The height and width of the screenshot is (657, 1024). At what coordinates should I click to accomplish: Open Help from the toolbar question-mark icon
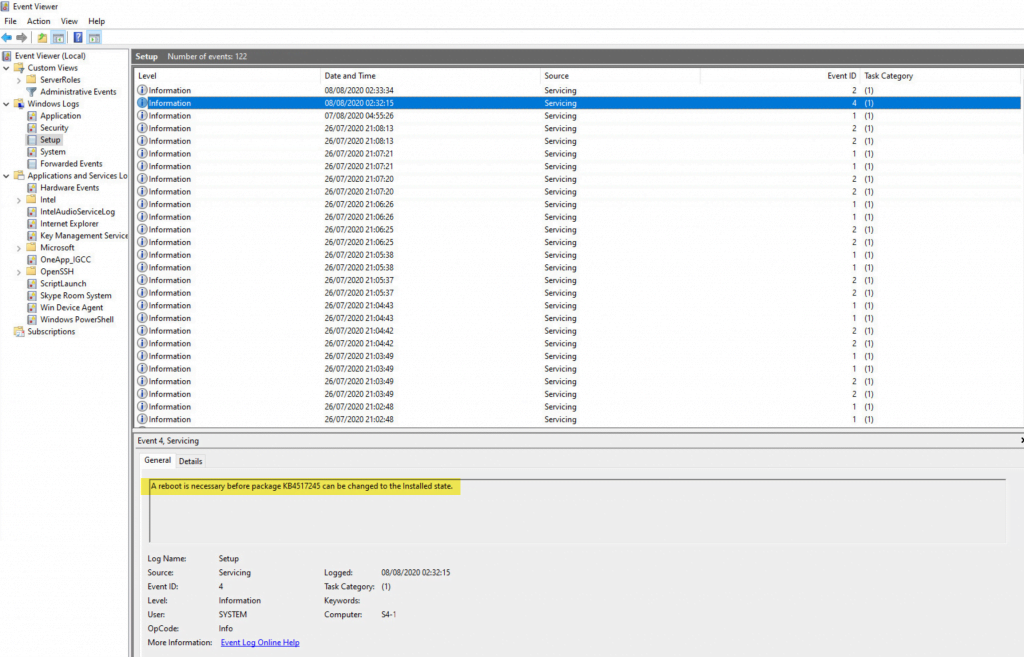tap(78, 38)
